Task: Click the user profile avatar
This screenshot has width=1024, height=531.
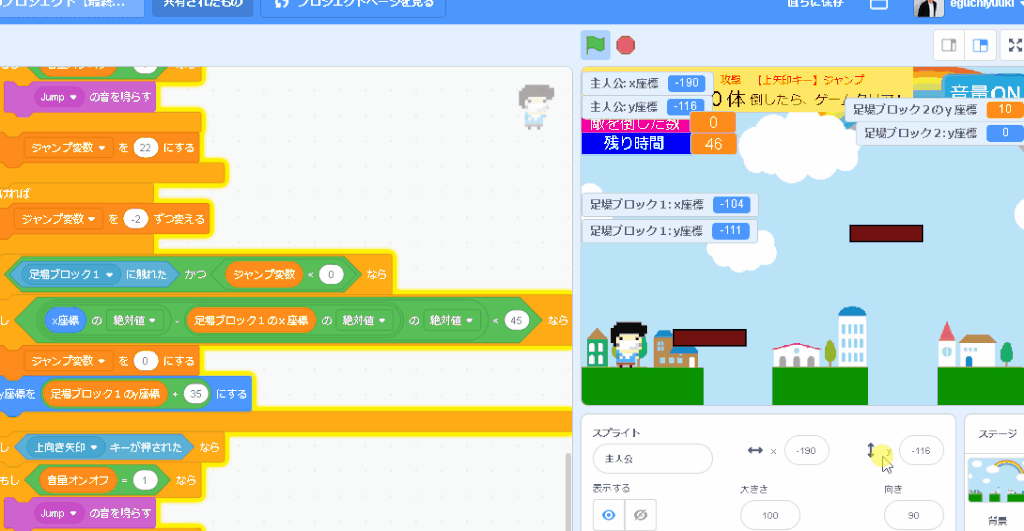Action: (x=928, y=6)
